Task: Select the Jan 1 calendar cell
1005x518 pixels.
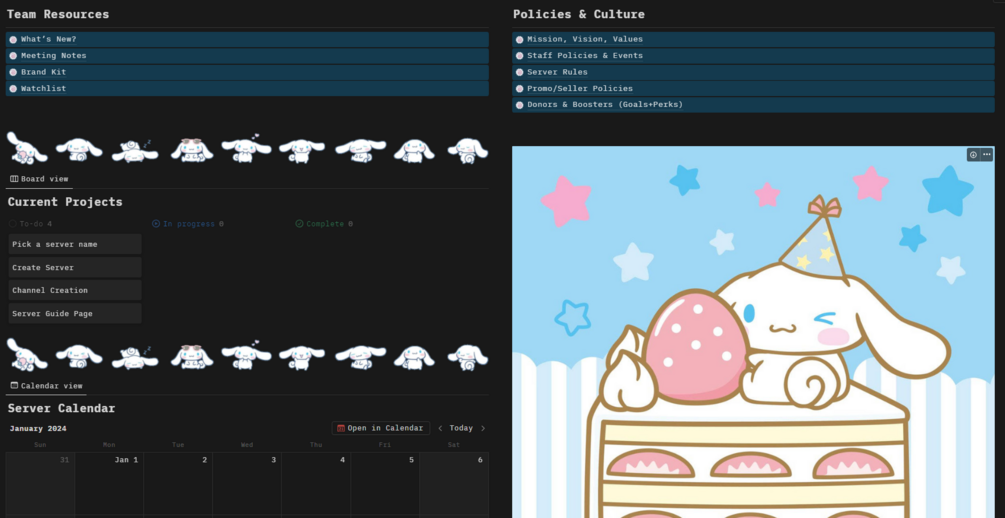Action: (x=109, y=485)
